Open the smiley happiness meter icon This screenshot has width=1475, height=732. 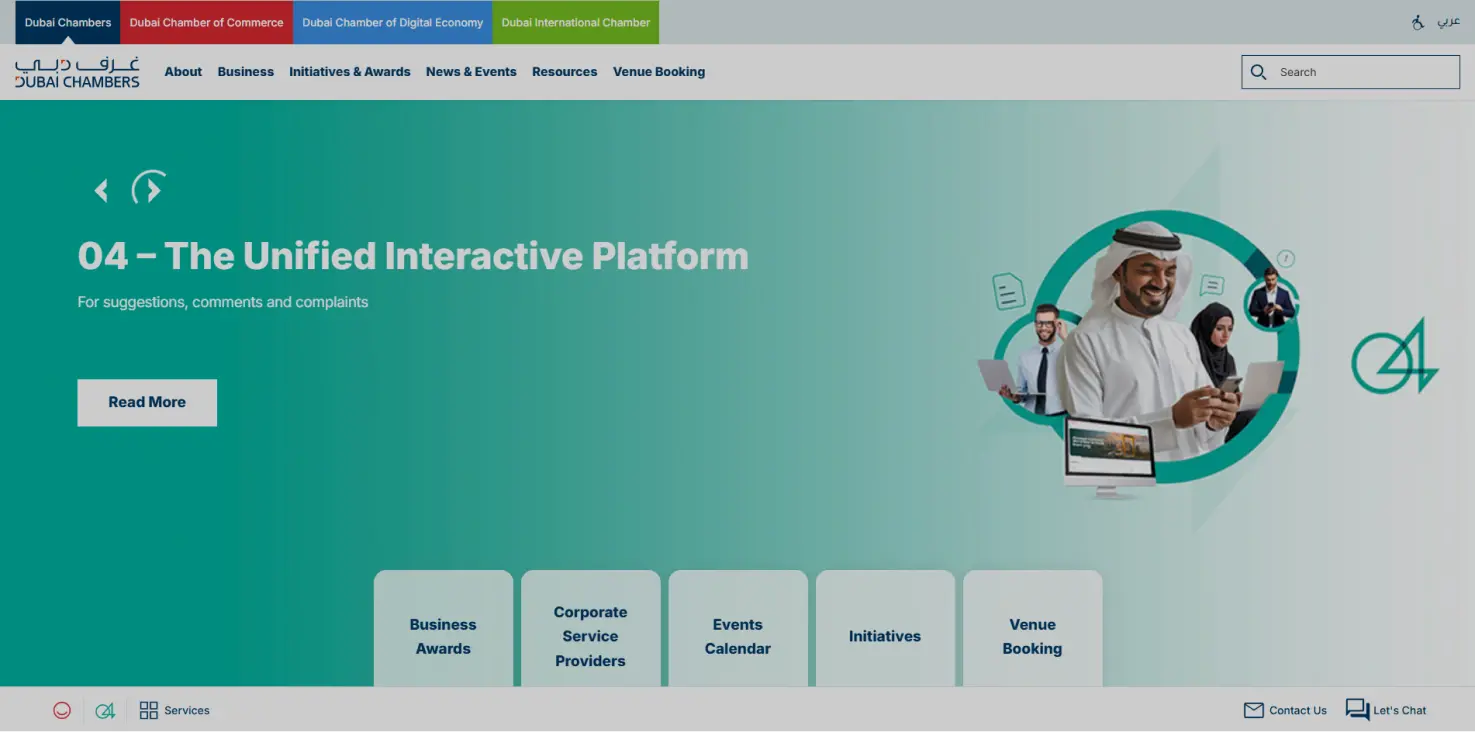coord(62,711)
